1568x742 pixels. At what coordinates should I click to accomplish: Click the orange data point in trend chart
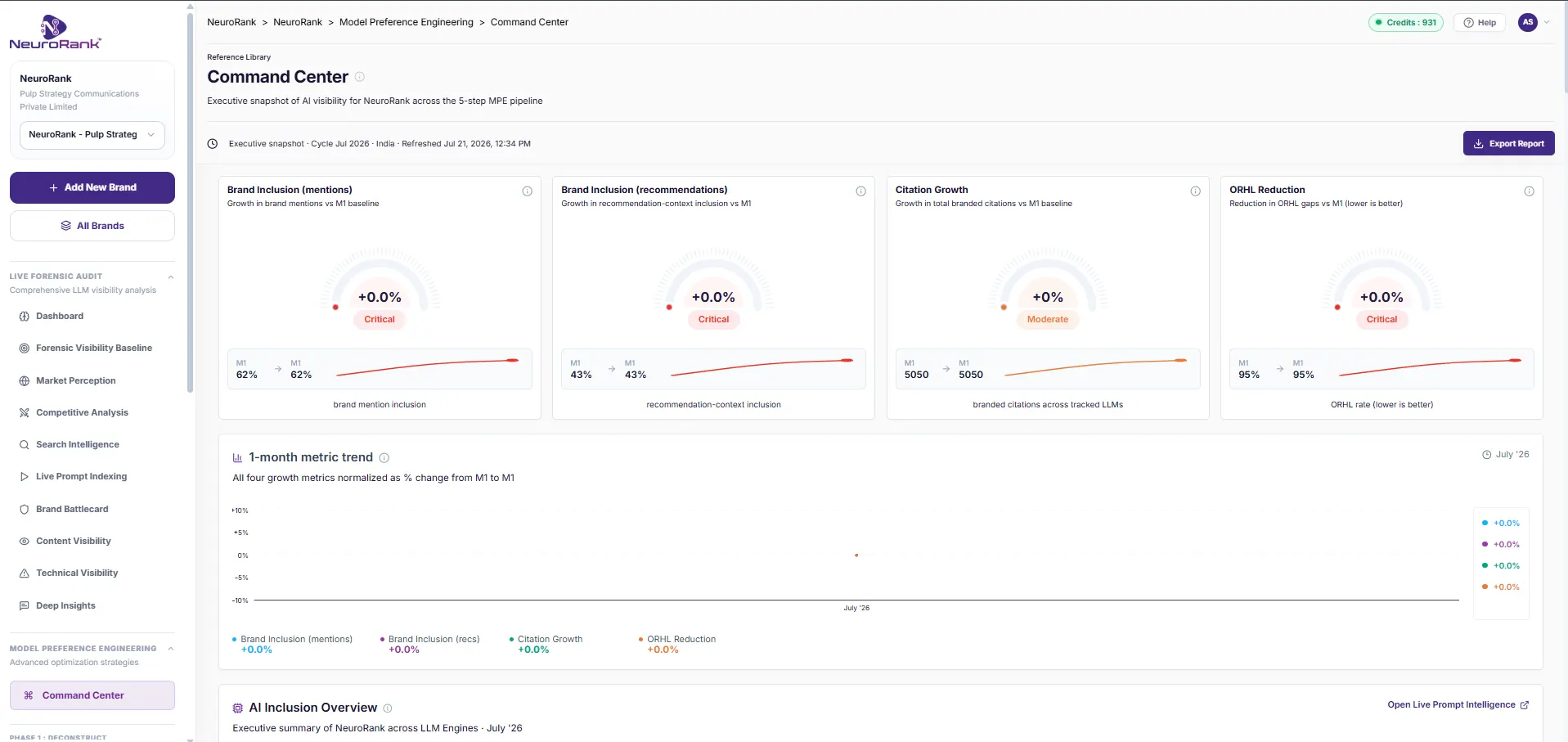tap(856, 555)
